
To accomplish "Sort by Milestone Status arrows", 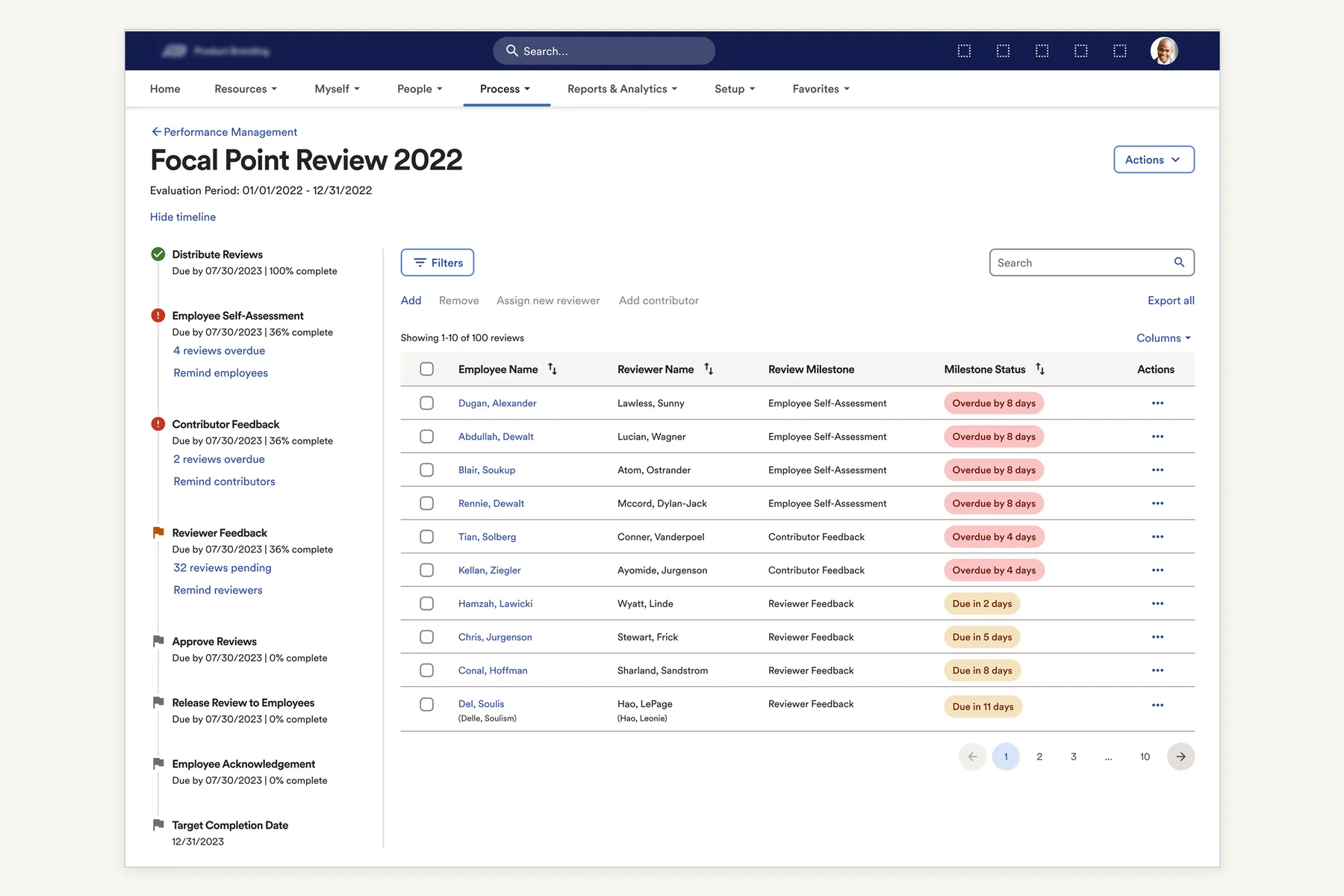I will click(x=1040, y=369).
